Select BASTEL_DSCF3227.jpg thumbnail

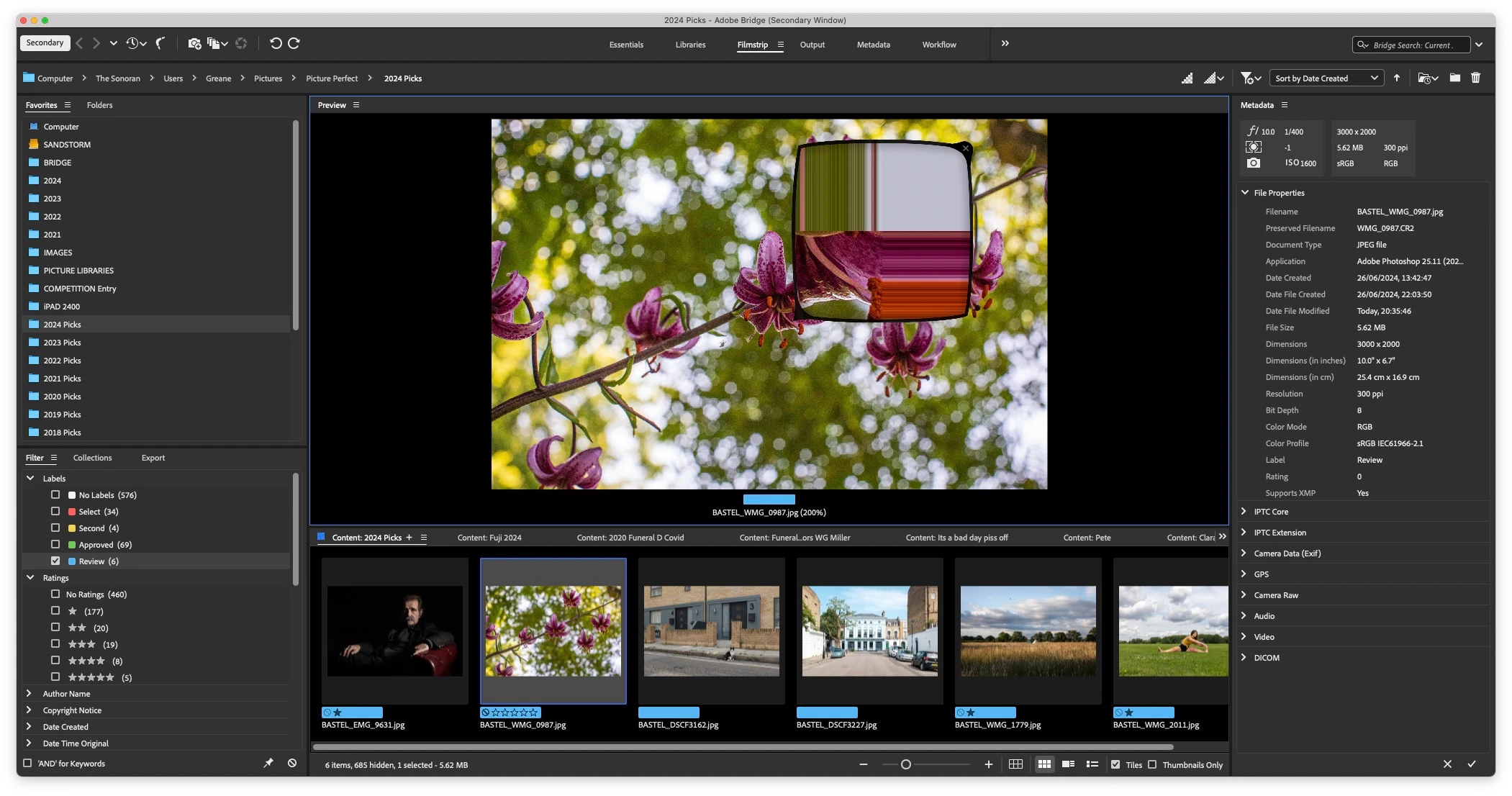[x=869, y=630]
